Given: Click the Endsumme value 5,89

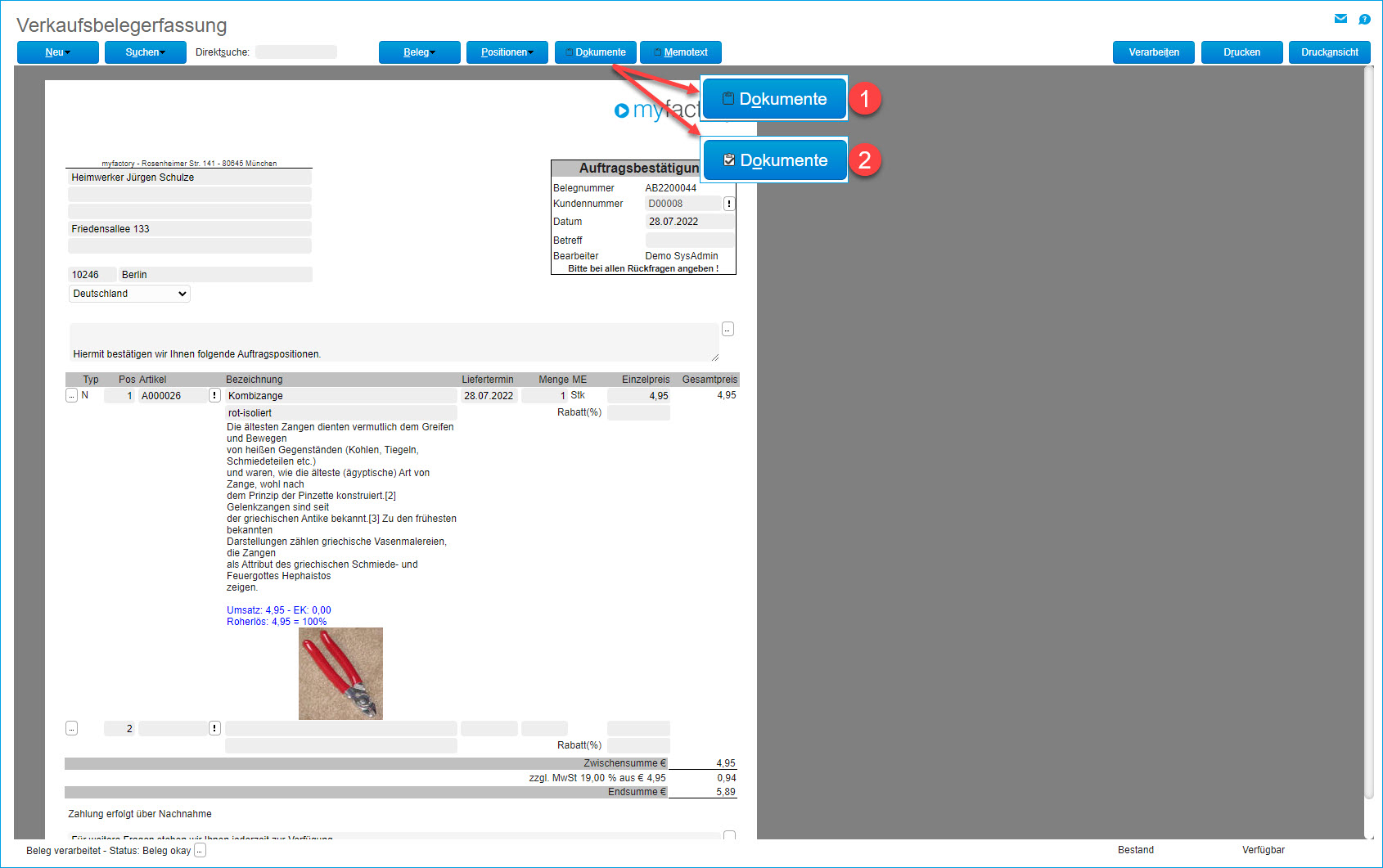Looking at the screenshot, I should pyautogui.click(x=726, y=792).
